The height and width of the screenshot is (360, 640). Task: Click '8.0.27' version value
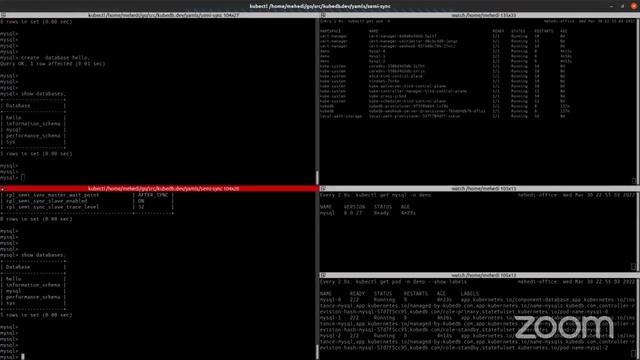tap(353, 213)
